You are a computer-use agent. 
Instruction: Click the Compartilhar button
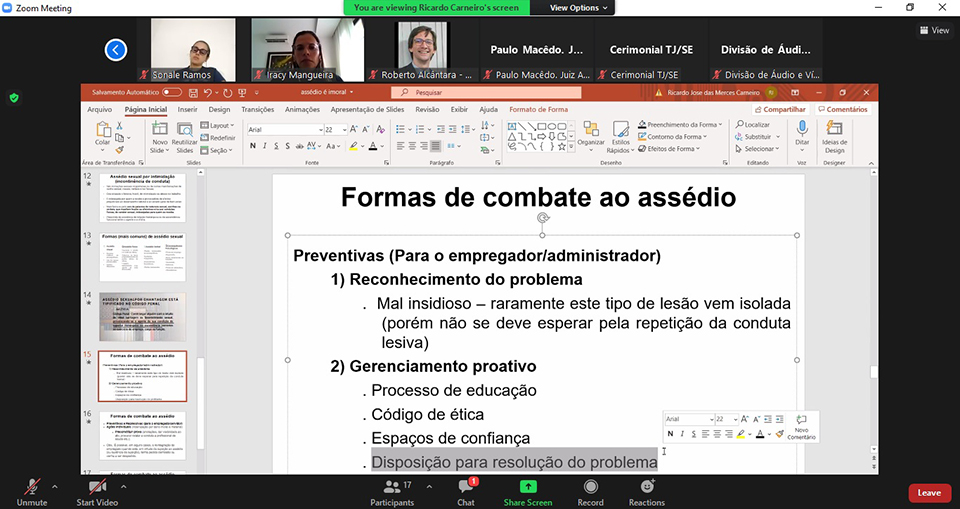pyautogui.click(x=780, y=109)
